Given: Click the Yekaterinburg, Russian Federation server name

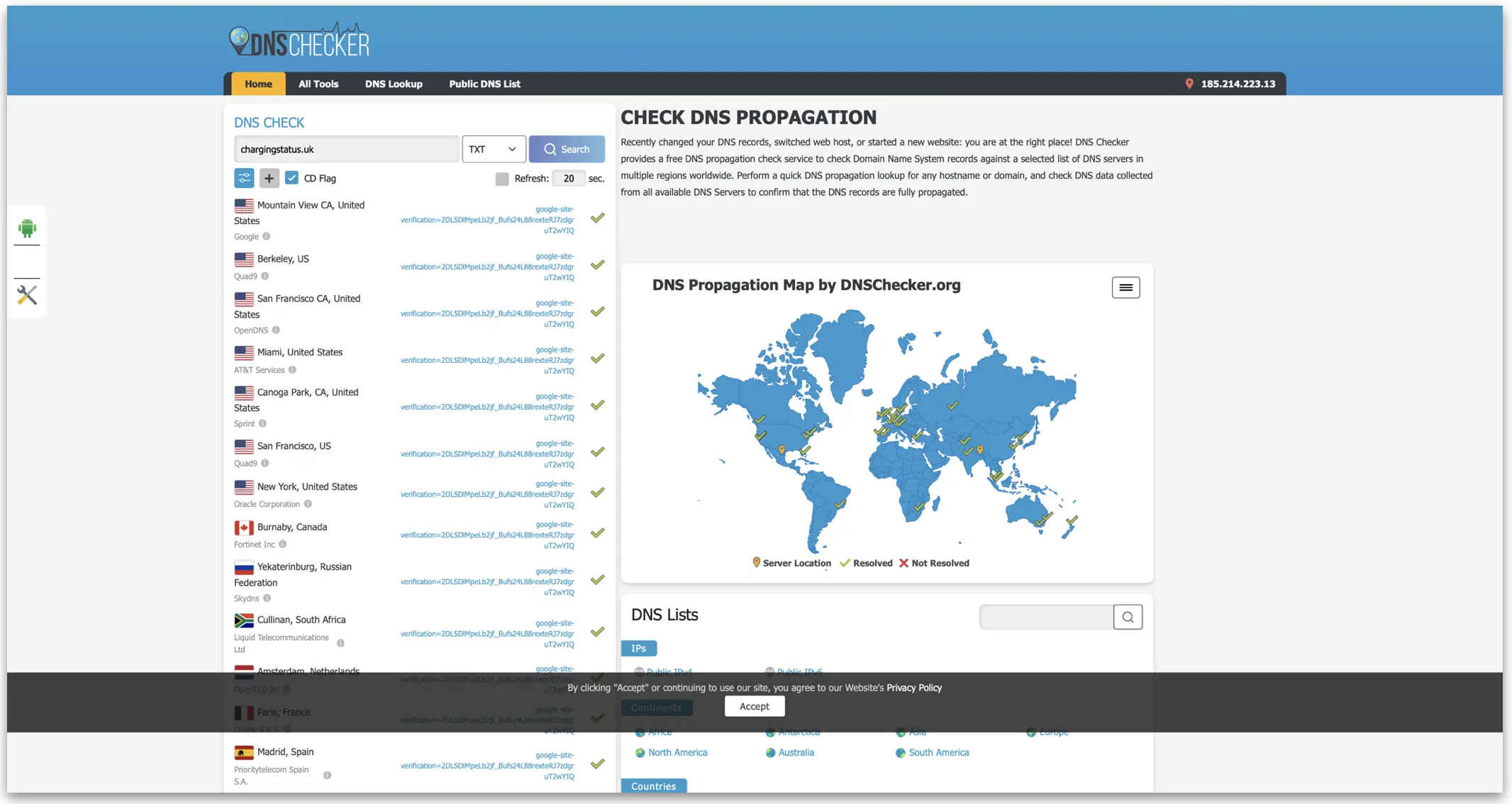Looking at the screenshot, I should (x=293, y=574).
